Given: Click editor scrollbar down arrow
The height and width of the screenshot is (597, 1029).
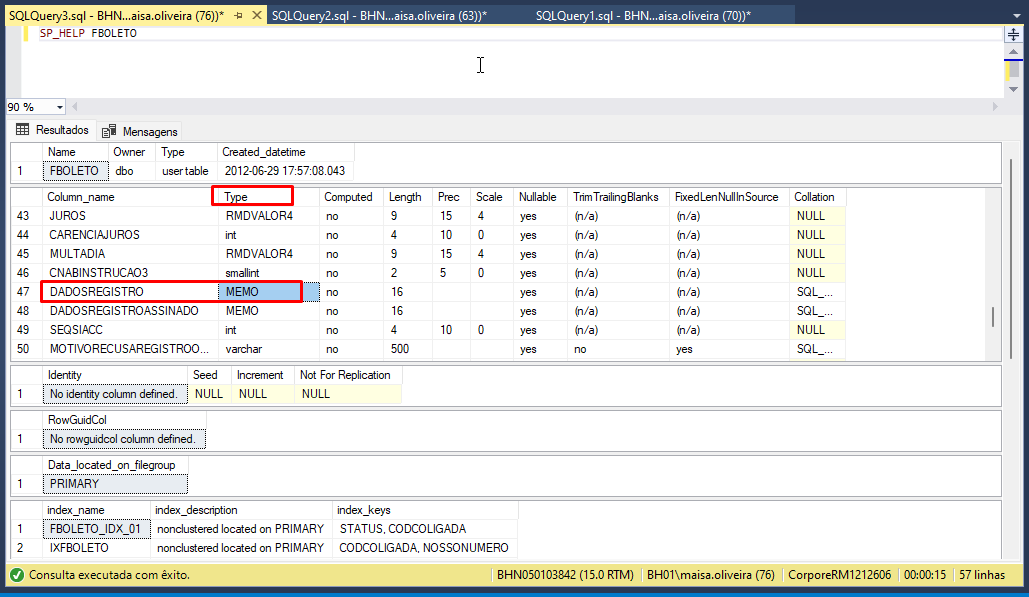Looking at the screenshot, I should 1014,89.
